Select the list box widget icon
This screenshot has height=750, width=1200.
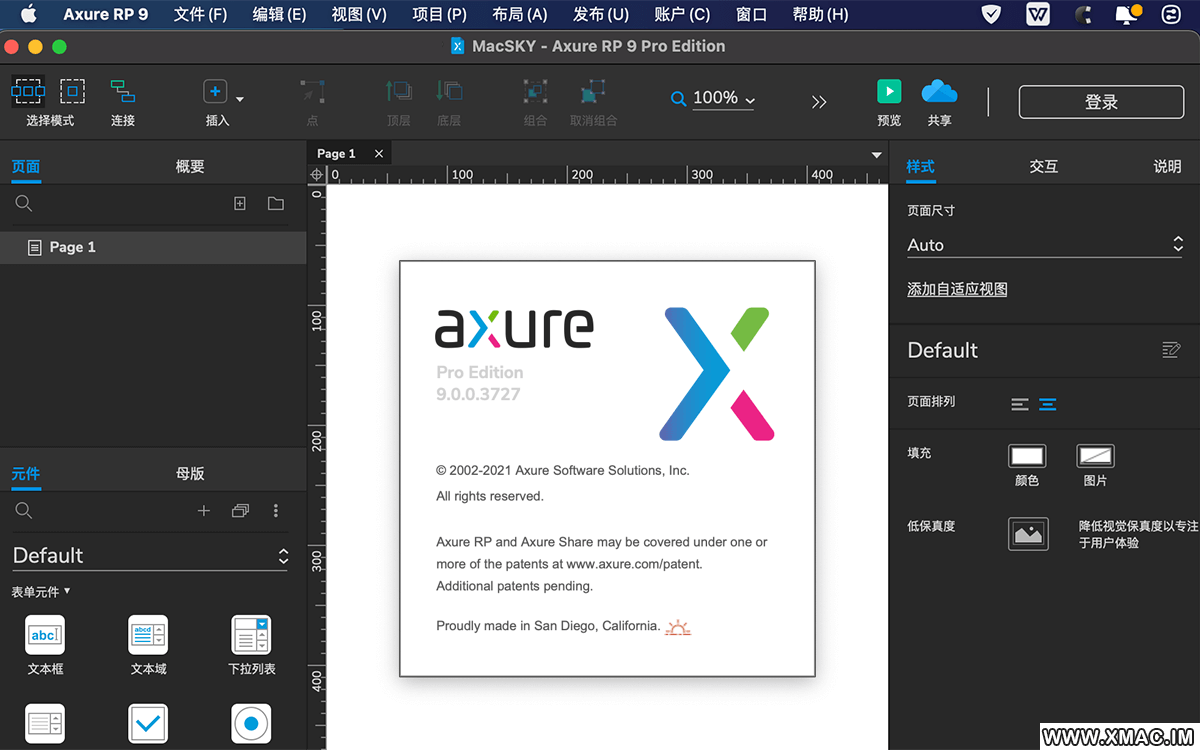coord(45,724)
